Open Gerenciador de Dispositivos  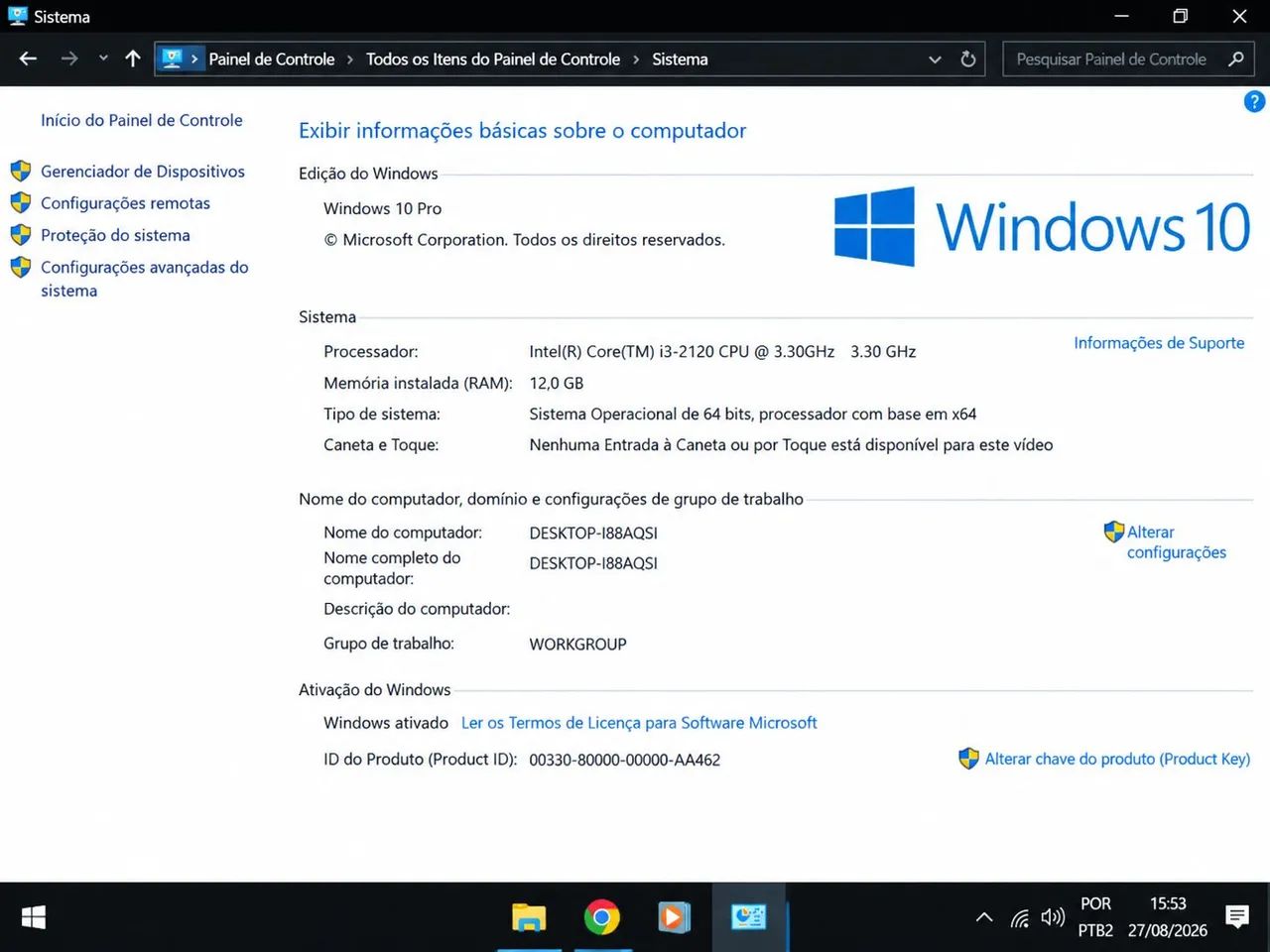click(143, 172)
